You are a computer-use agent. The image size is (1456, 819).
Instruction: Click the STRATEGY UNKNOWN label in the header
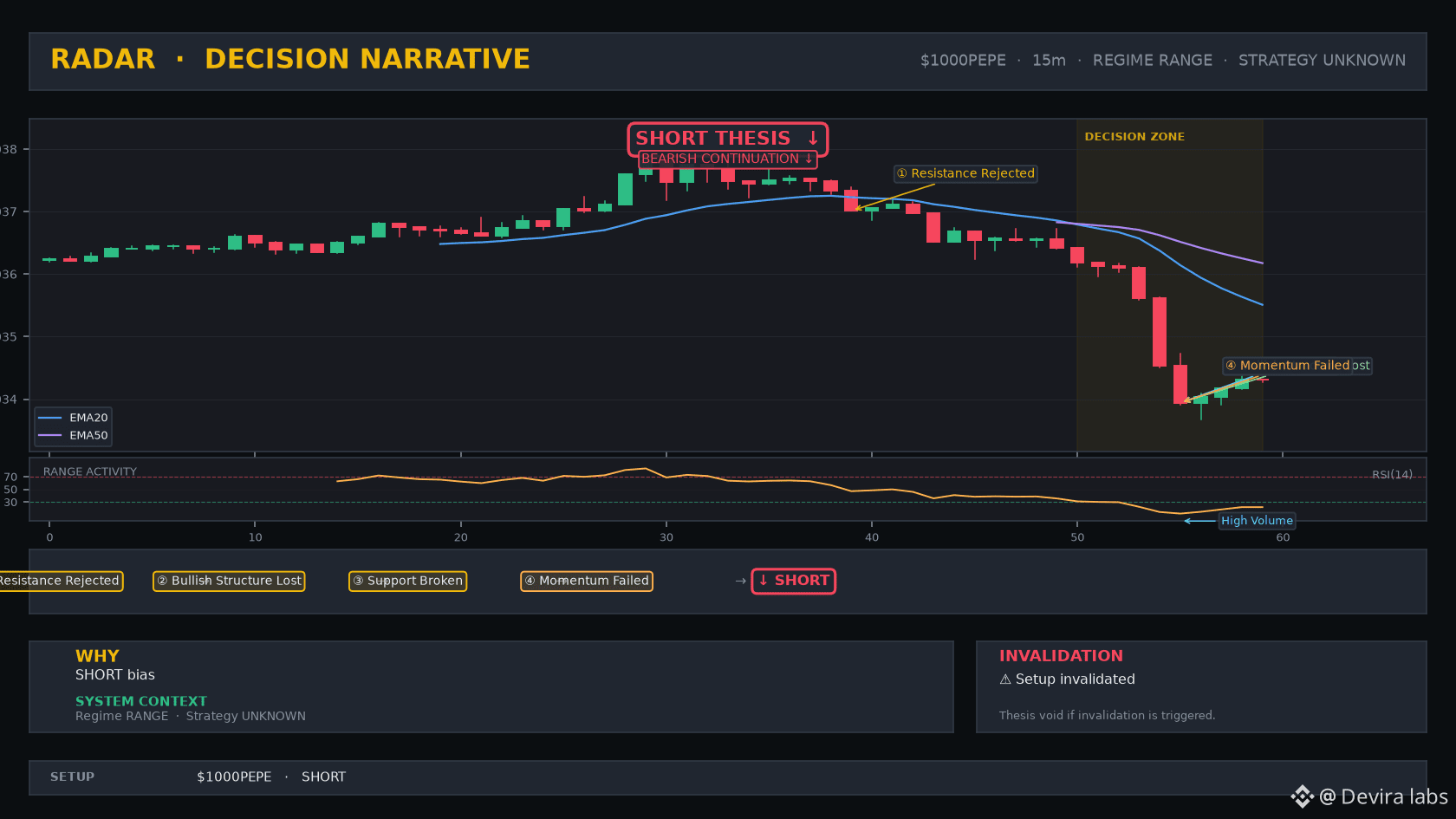(x=1323, y=61)
